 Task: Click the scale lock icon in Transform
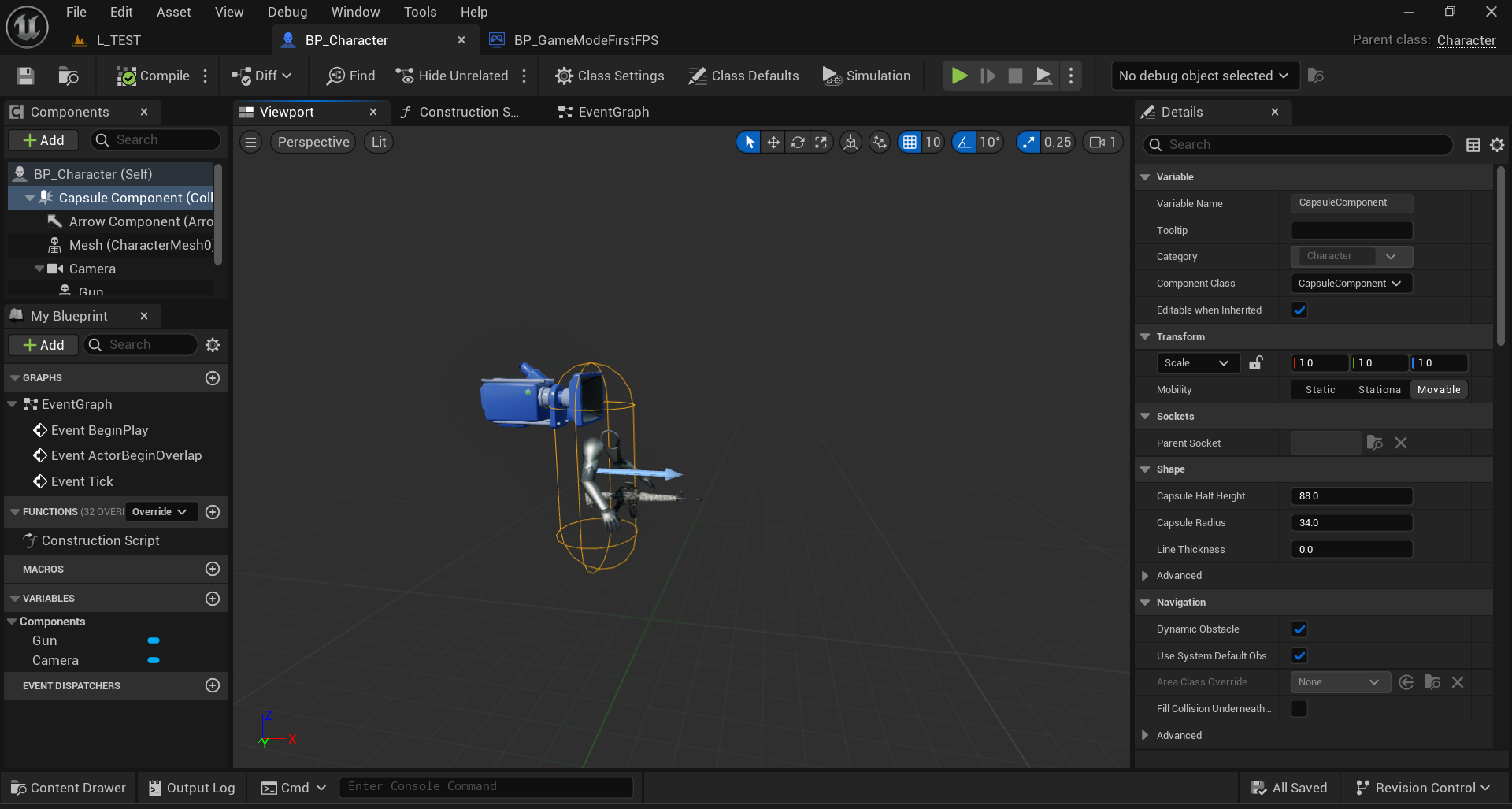click(x=1256, y=362)
